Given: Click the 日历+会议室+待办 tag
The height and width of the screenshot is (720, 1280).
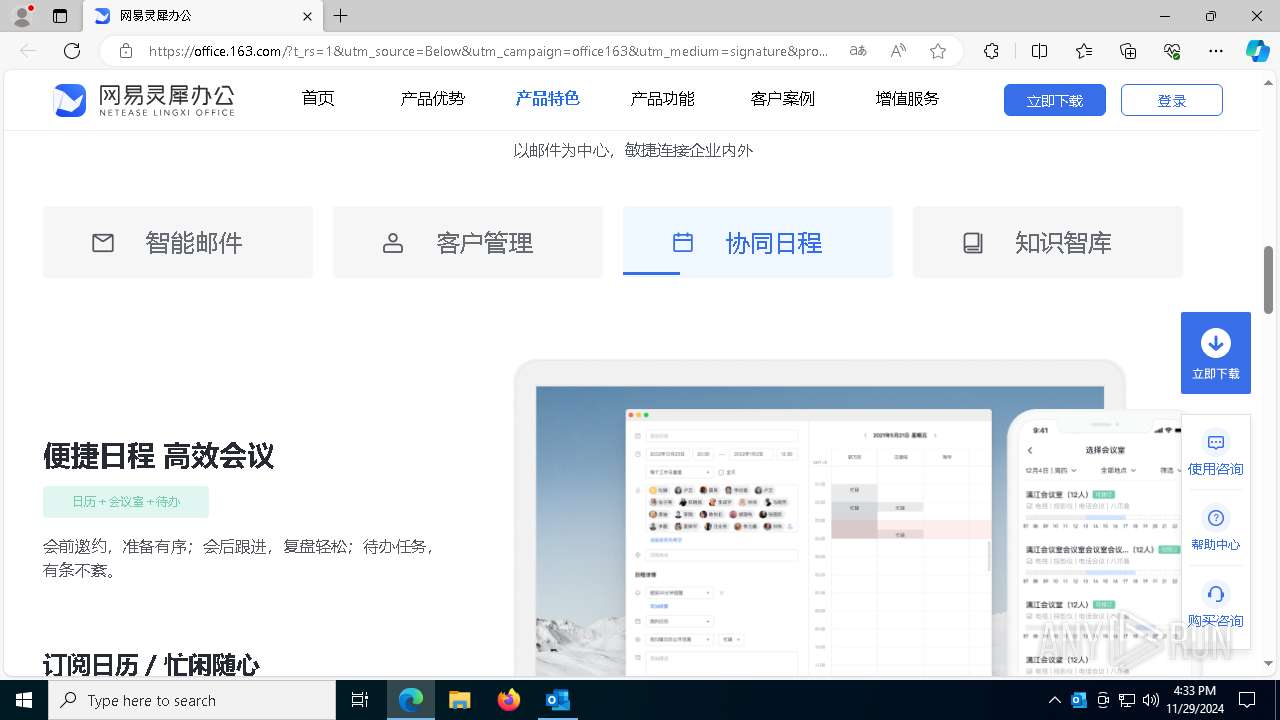Looking at the screenshot, I should 126,502.
